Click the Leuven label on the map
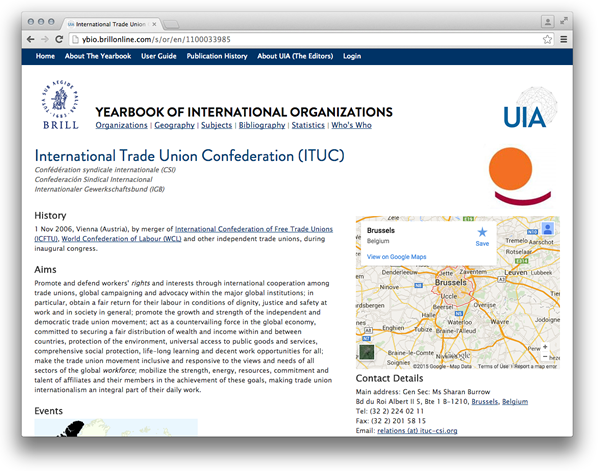The image size is (600, 471). (516, 272)
